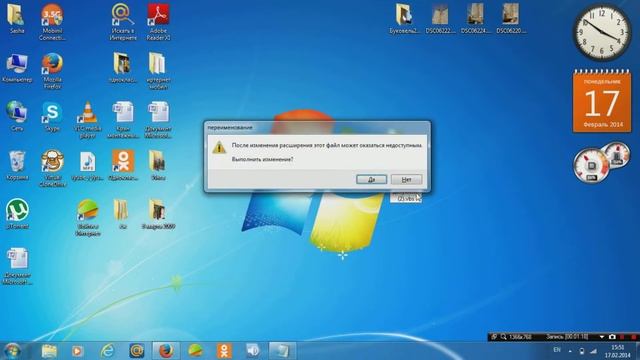Select the cow-face game shortcut icon
This screenshot has height=360, width=640.
point(52,169)
